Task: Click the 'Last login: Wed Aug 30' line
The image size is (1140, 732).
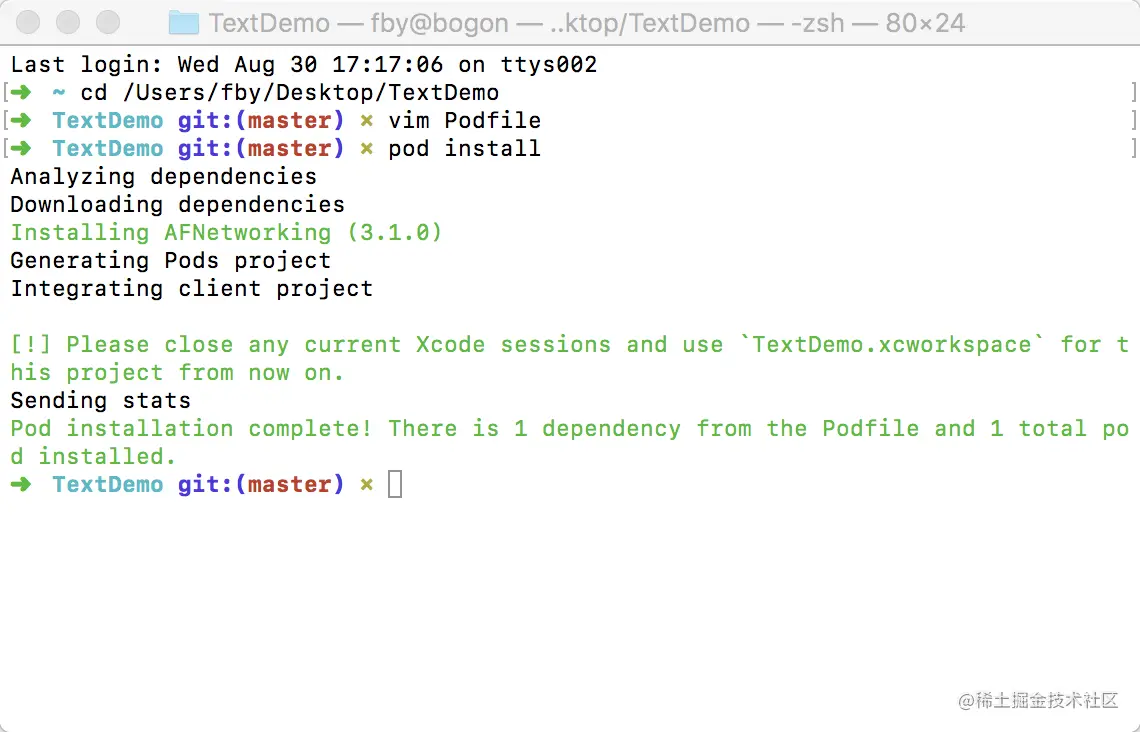Action: (x=303, y=65)
